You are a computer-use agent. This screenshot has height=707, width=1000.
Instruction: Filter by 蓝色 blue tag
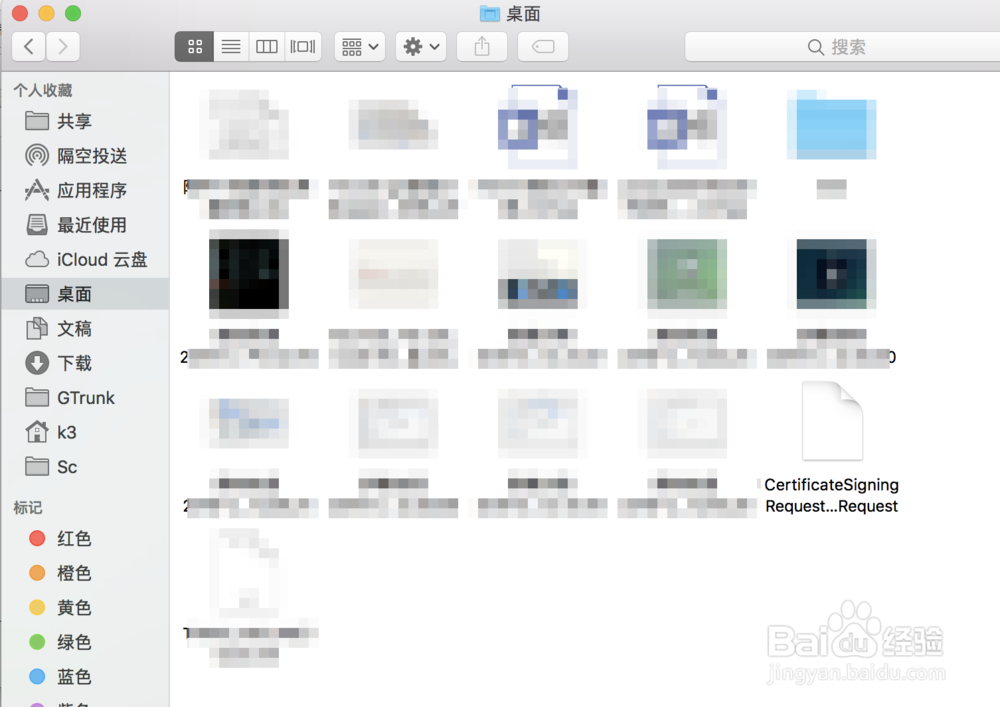pyautogui.click(x=85, y=676)
